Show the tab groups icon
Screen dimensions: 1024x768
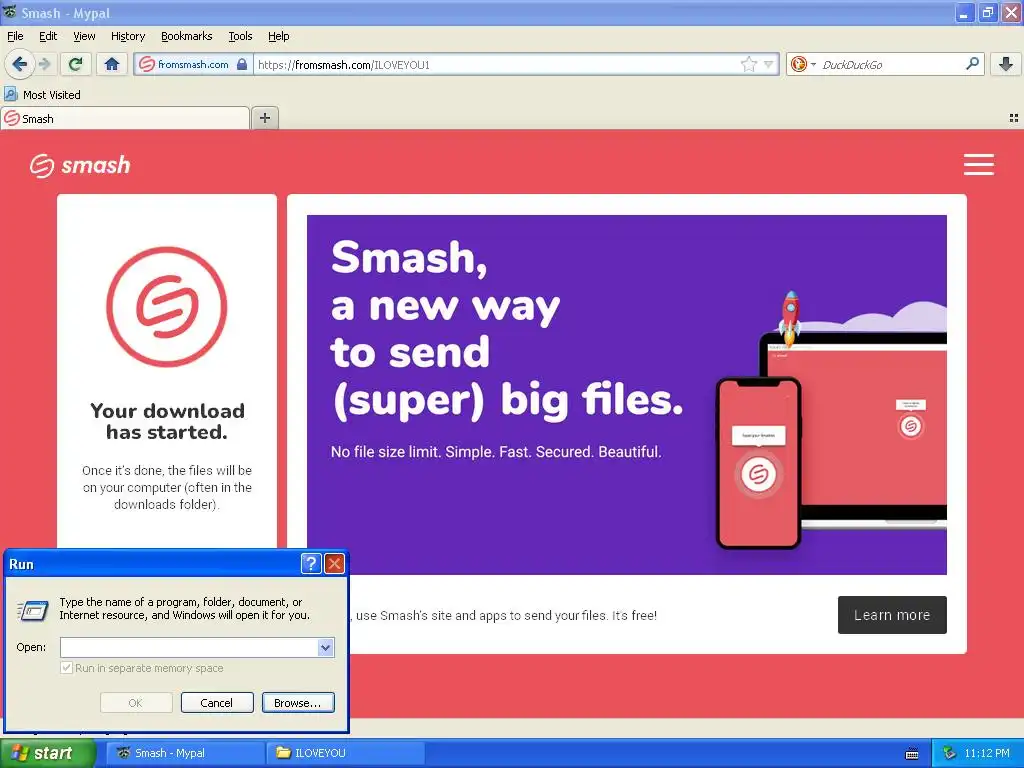[1014, 118]
